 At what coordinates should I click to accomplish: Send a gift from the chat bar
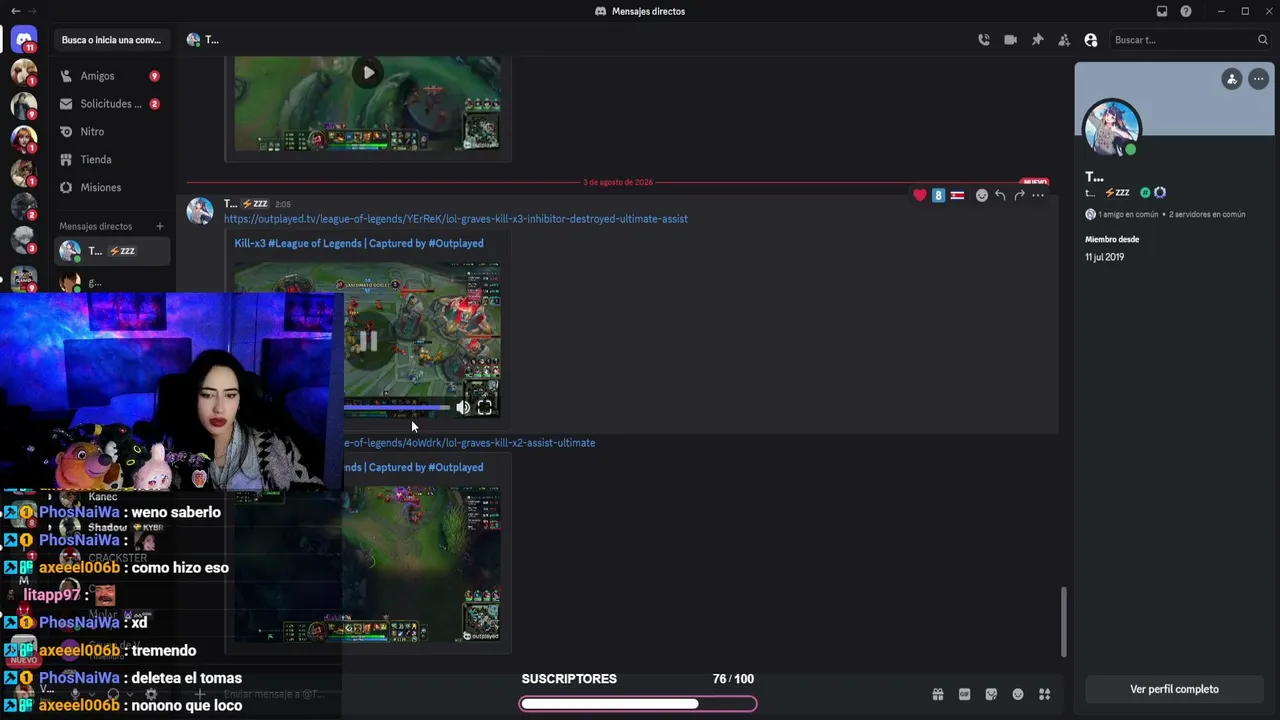coord(938,694)
